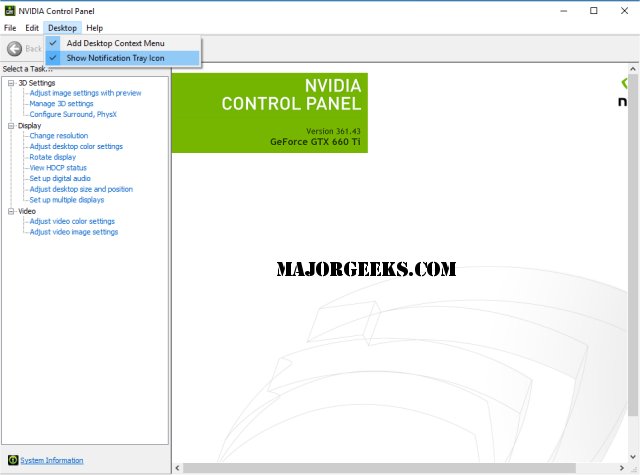Screen dimensions: 640x475
Task: Select View HDCP status
Action: [x=58, y=168]
